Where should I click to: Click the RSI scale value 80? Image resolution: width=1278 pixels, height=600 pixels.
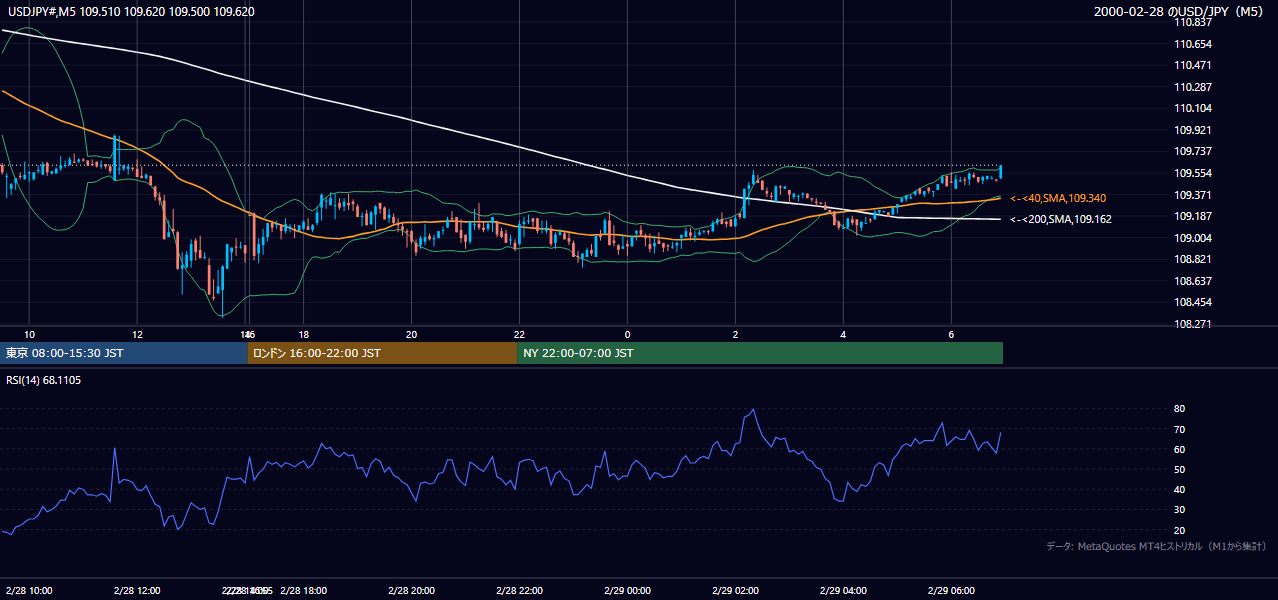click(x=1179, y=409)
